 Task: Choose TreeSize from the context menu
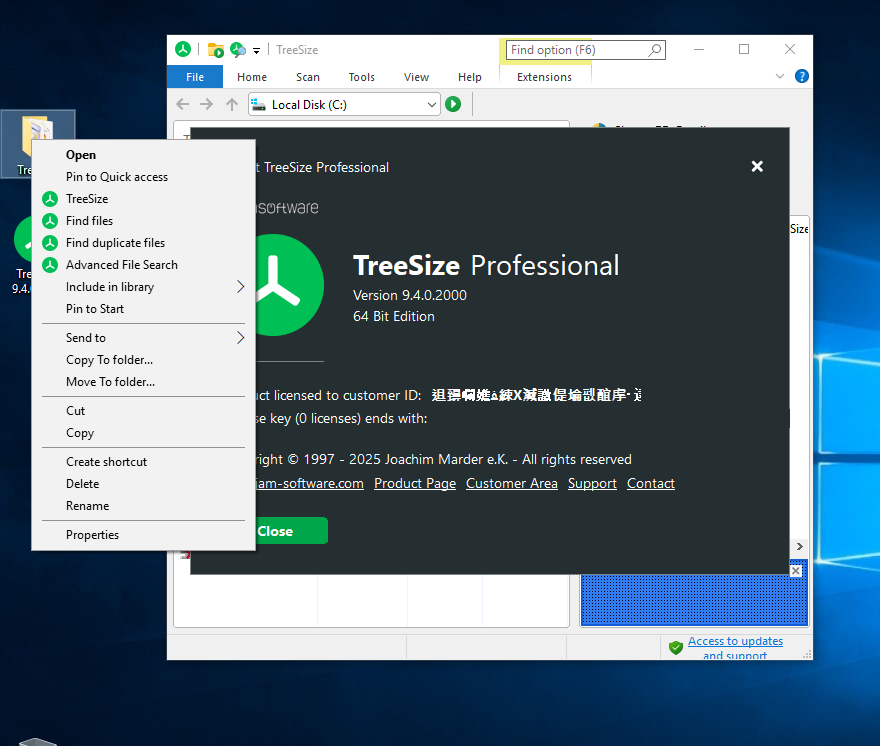(x=144, y=199)
